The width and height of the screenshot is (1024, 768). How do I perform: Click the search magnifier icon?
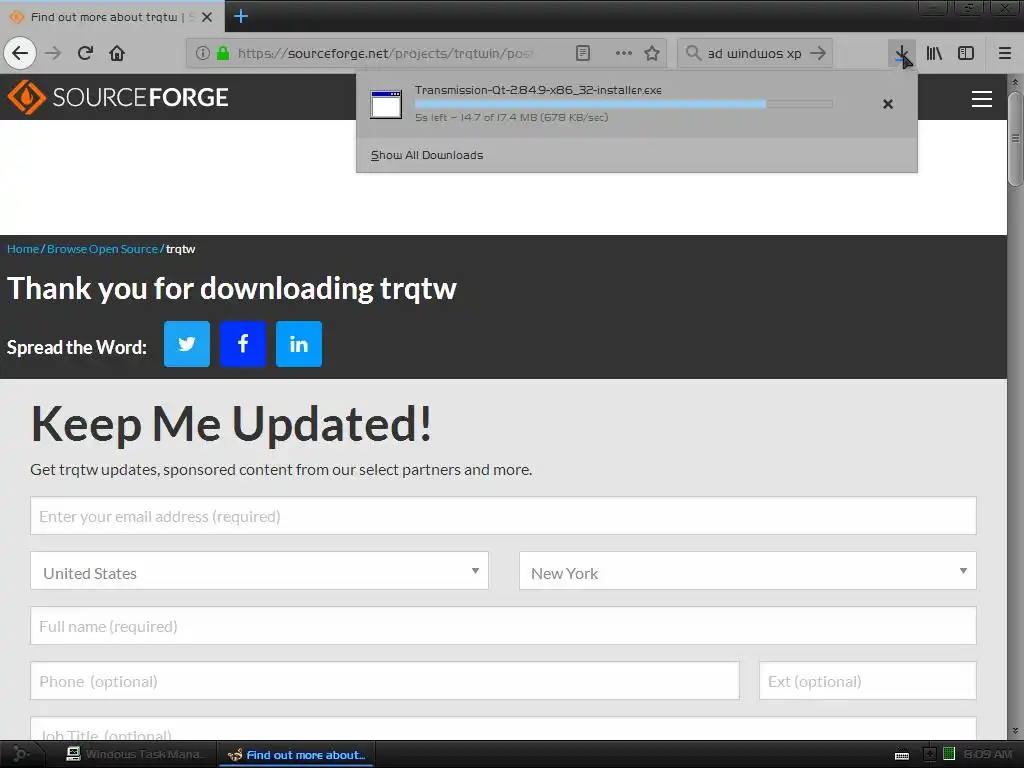click(x=693, y=53)
